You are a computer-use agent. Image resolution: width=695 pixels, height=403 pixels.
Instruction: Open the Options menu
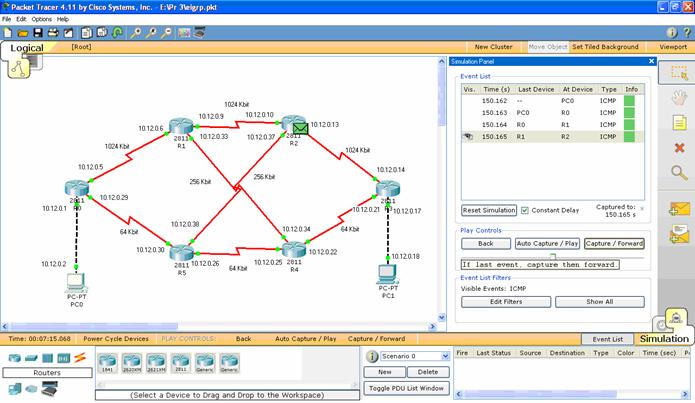(41, 19)
